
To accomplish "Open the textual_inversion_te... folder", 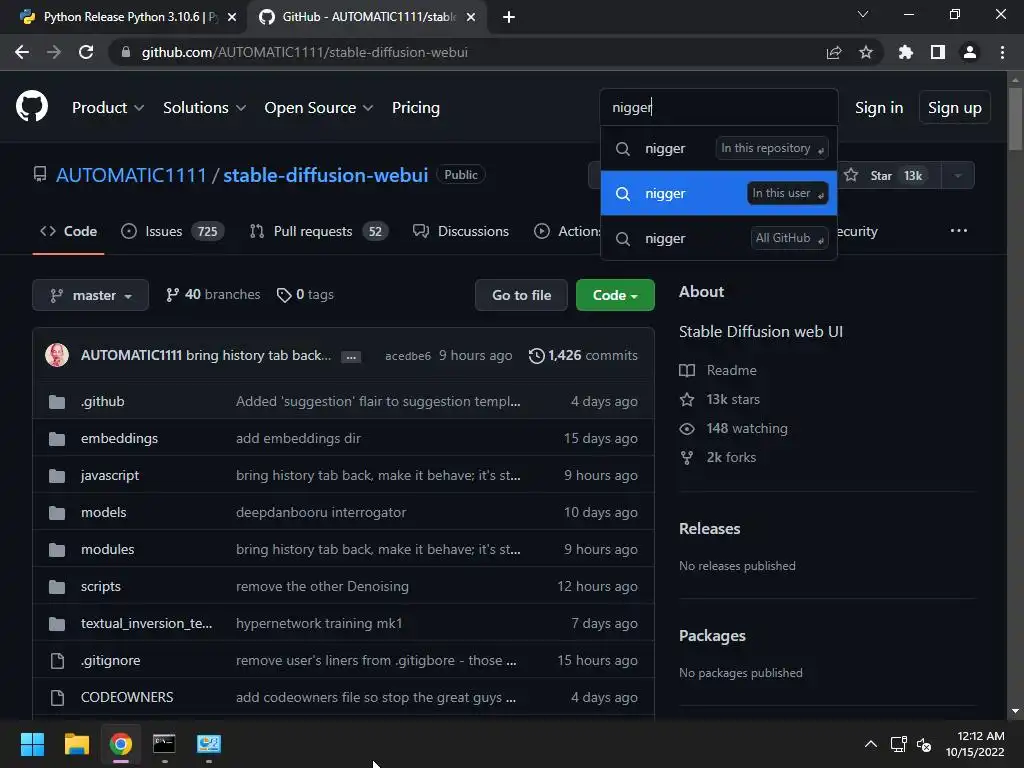I will pos(146,623).
